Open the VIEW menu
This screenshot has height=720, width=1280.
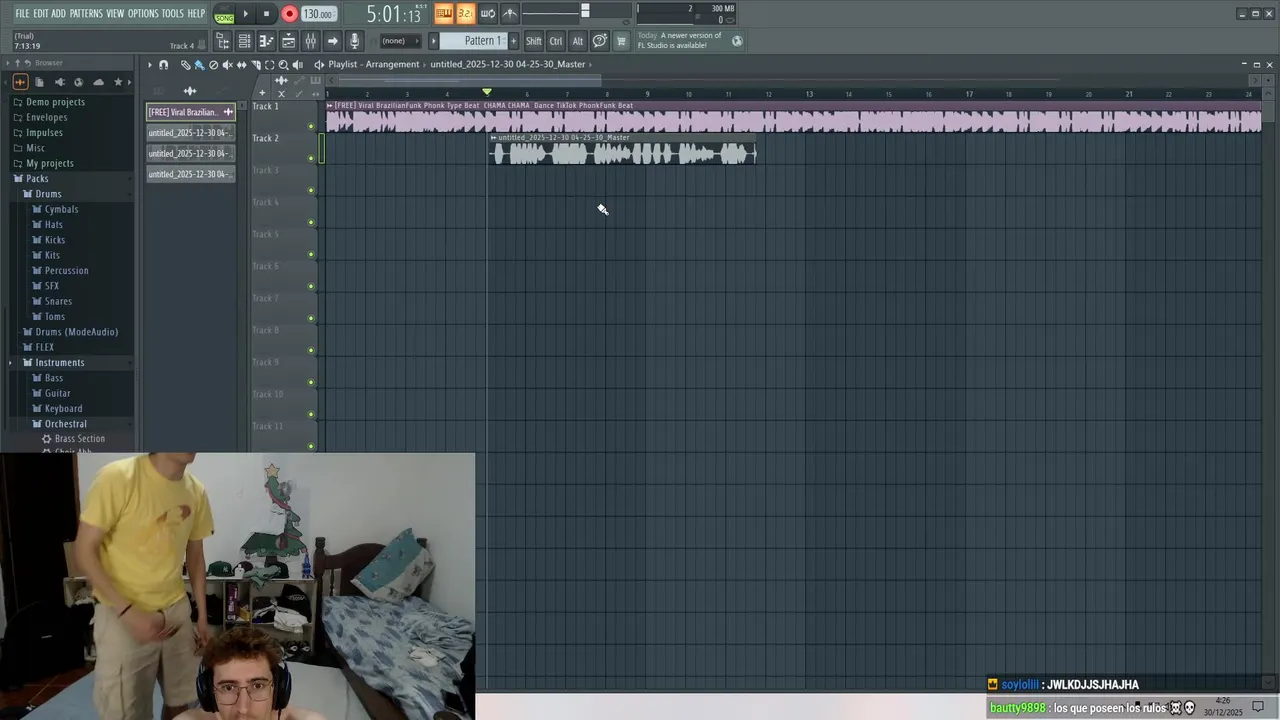[115, 14]
